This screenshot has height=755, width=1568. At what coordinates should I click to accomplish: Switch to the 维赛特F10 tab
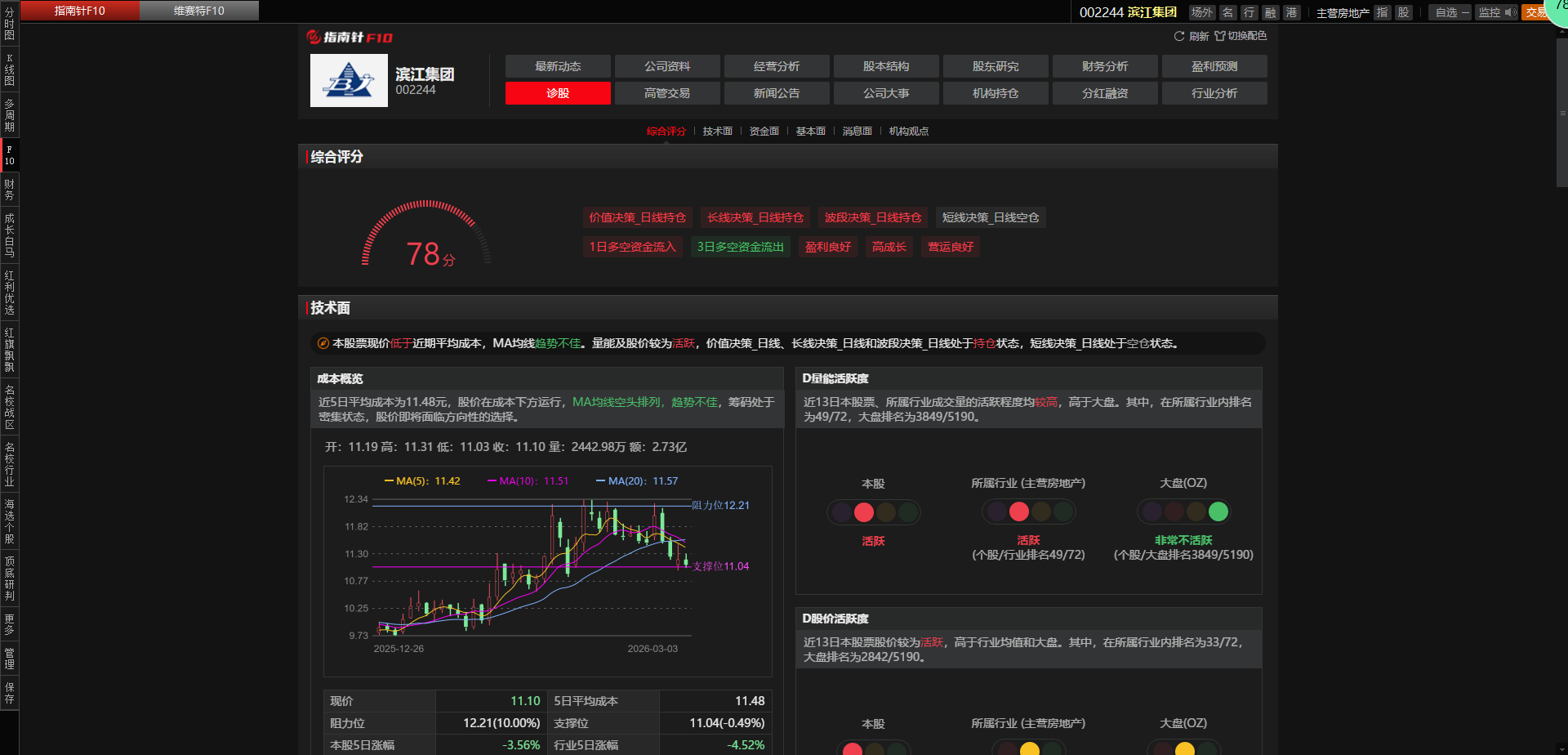[x=199, y=11]
